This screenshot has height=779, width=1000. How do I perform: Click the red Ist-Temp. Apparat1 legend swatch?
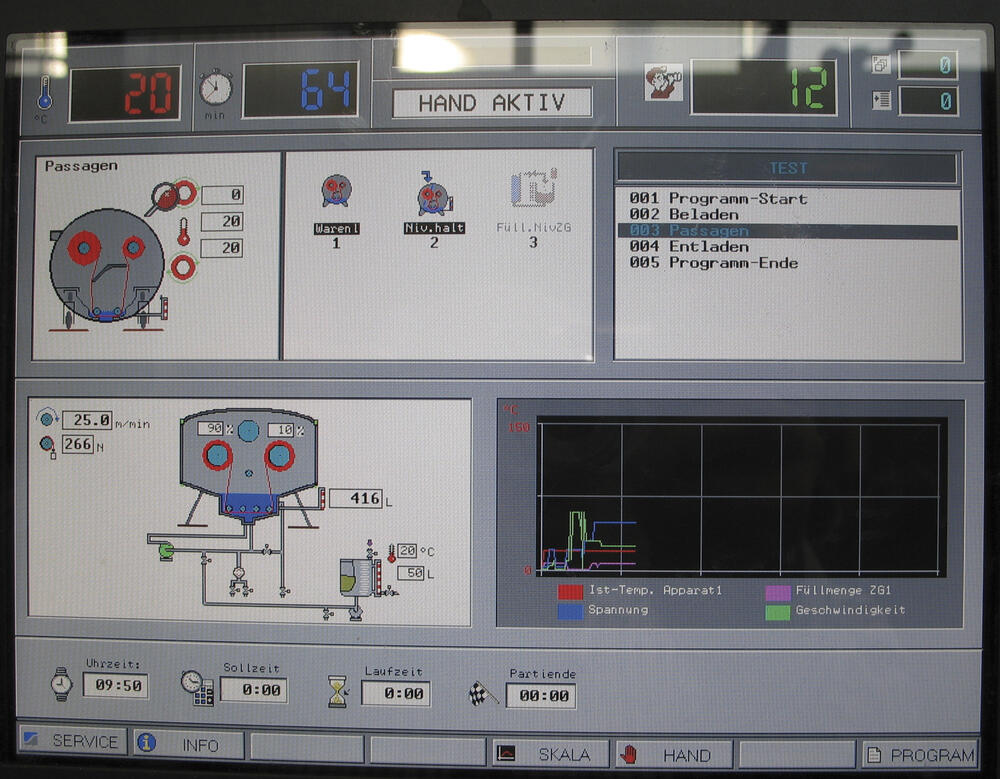tap(570, 591)
